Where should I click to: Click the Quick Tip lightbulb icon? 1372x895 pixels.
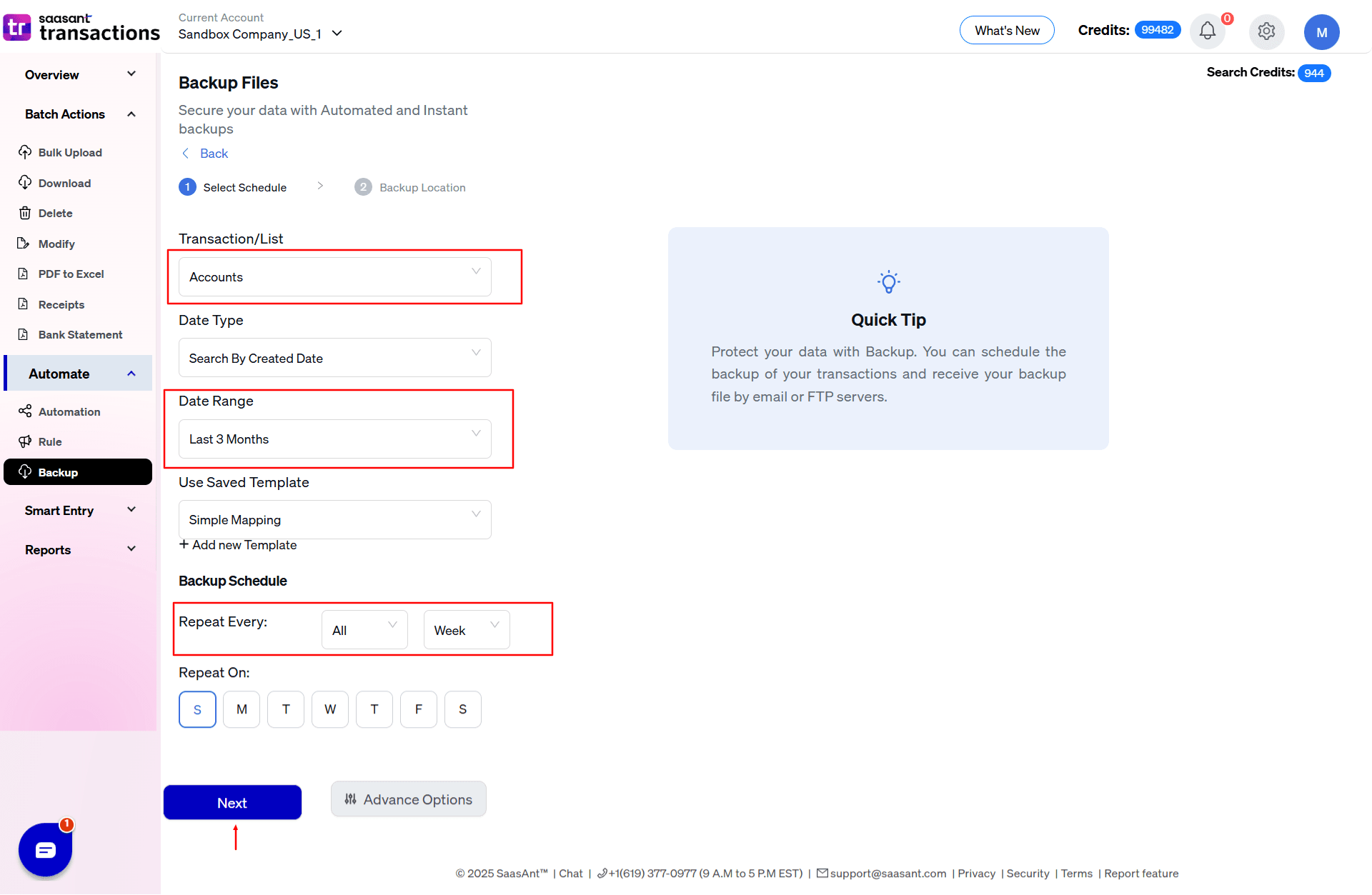pos(888,282)
